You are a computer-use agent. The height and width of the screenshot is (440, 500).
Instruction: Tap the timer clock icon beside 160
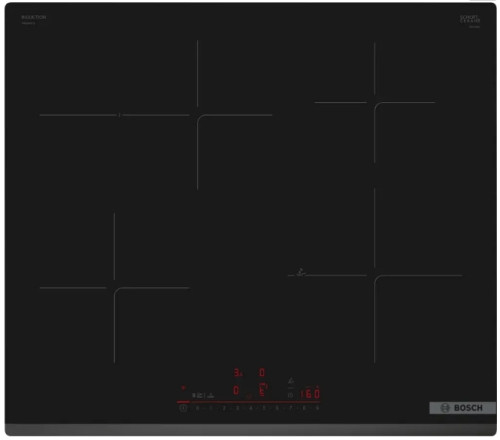(290, 395)
